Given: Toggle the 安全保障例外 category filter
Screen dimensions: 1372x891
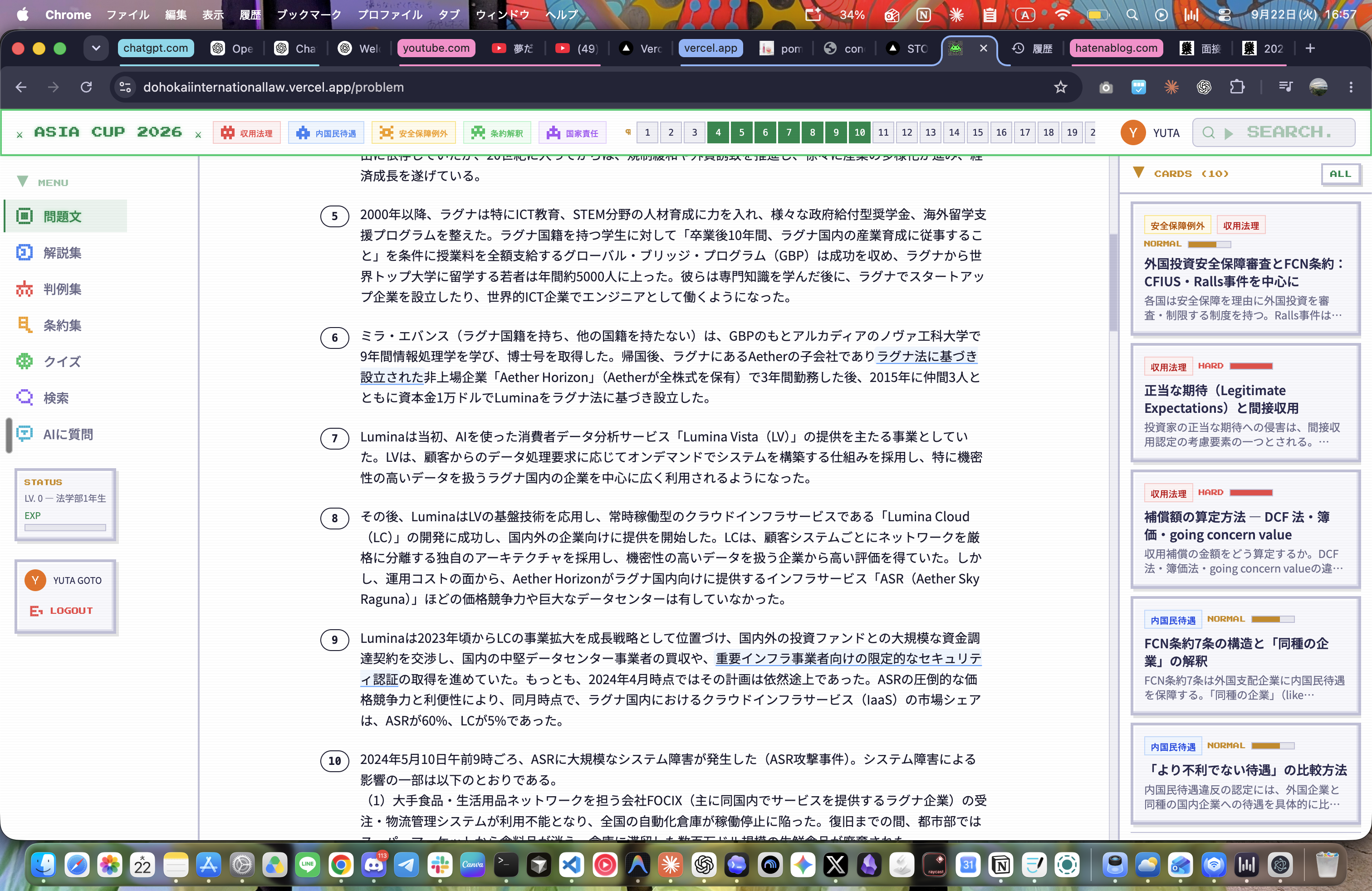Looking at the screenshot, I should coord(414,132).
